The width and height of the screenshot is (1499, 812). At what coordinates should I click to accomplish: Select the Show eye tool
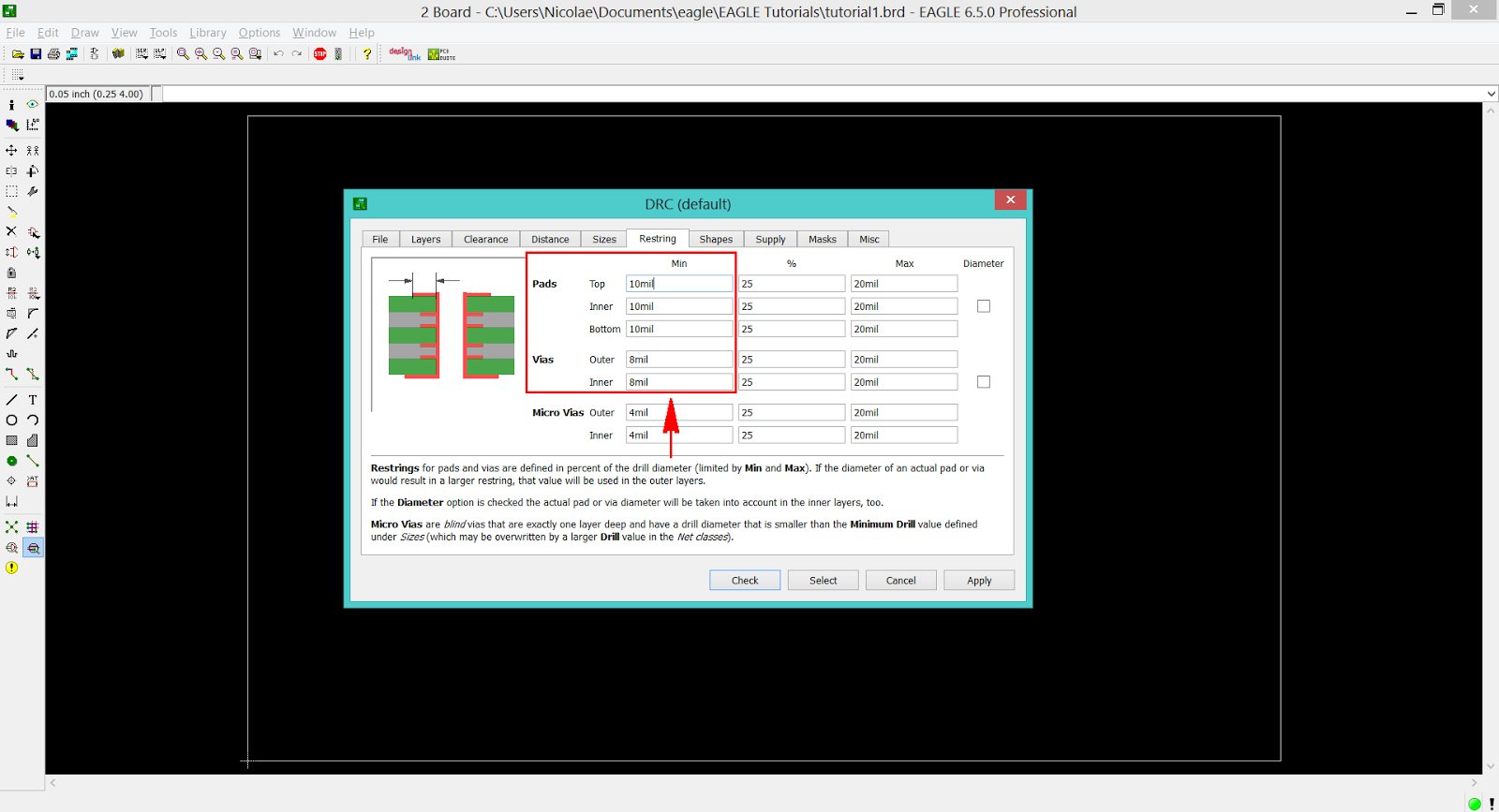coord(33,105)
